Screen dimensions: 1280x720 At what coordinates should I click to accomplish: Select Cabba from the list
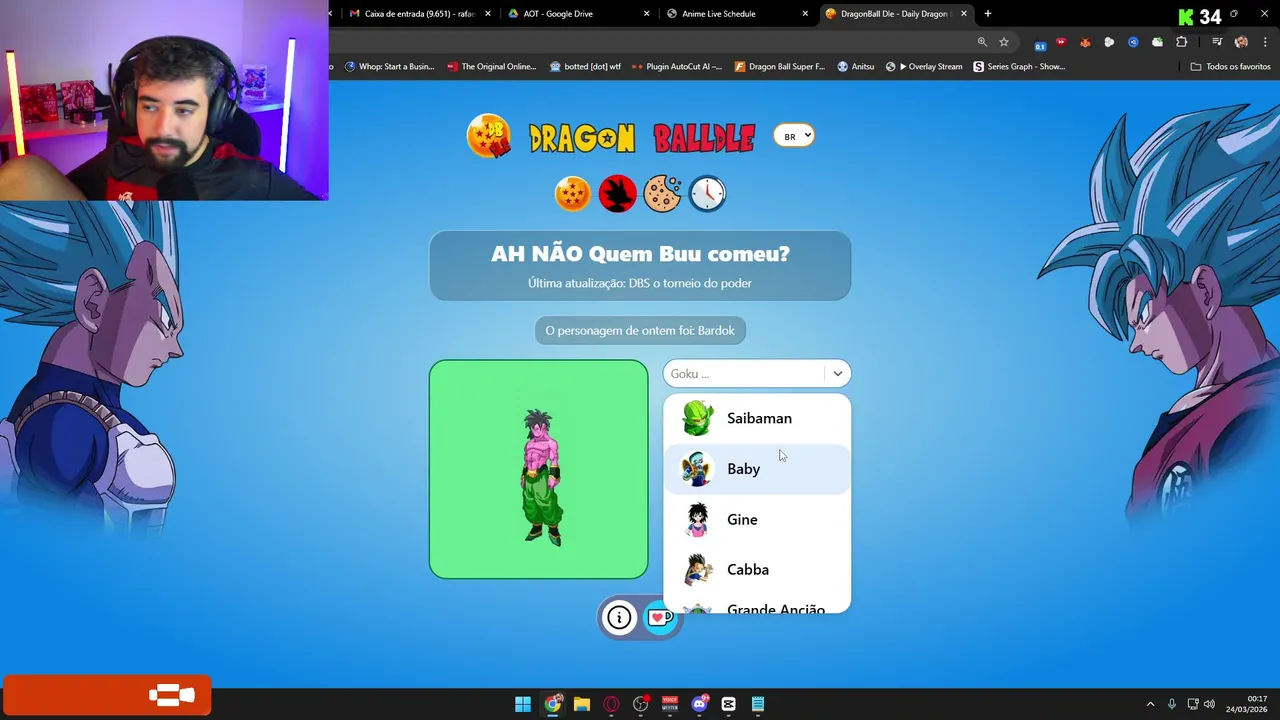coord(757,569)
